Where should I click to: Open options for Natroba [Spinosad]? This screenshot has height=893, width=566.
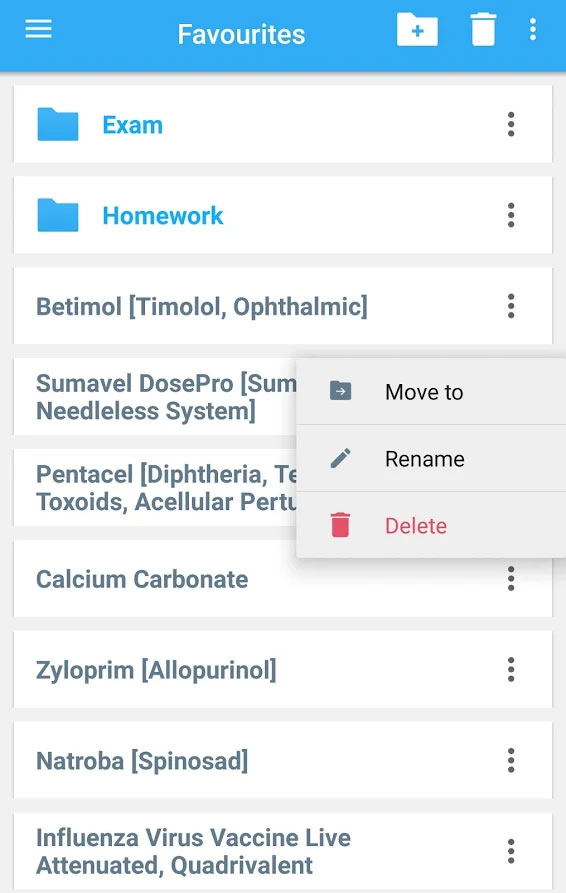click(511, 760)
